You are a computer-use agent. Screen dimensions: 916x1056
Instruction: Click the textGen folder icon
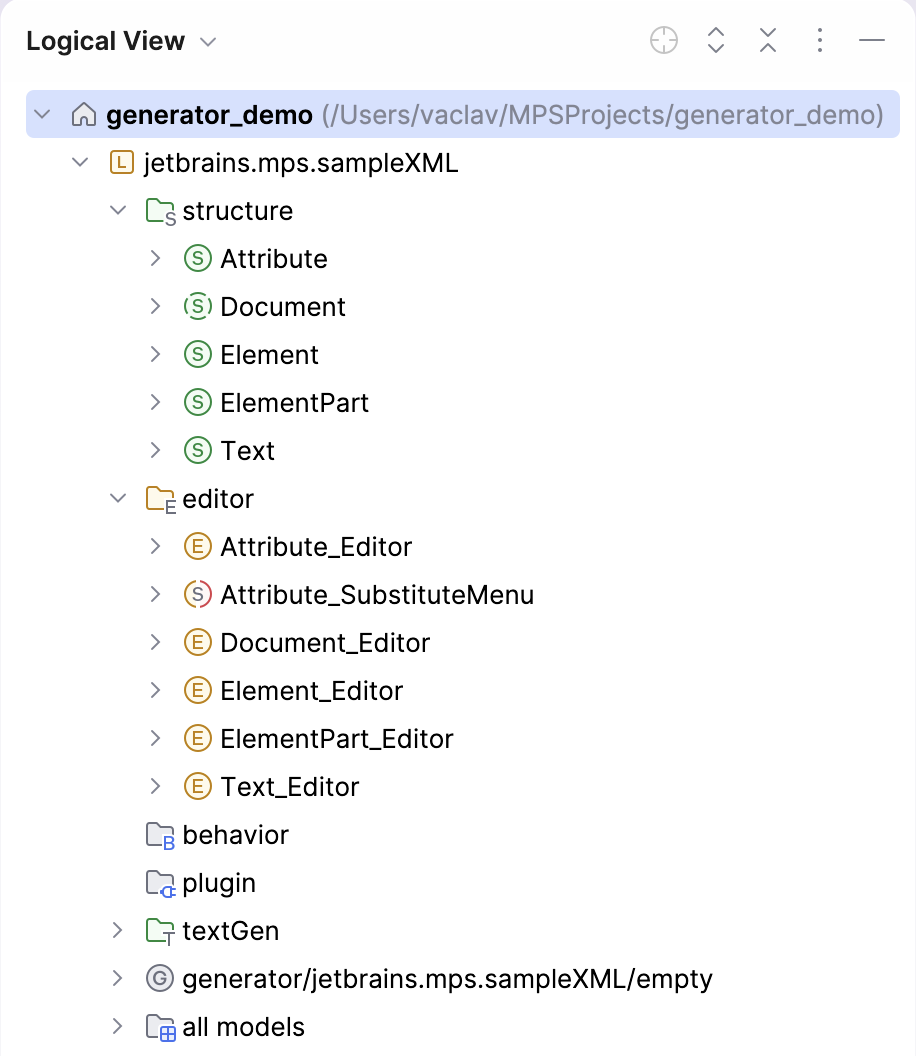point(161,931)
